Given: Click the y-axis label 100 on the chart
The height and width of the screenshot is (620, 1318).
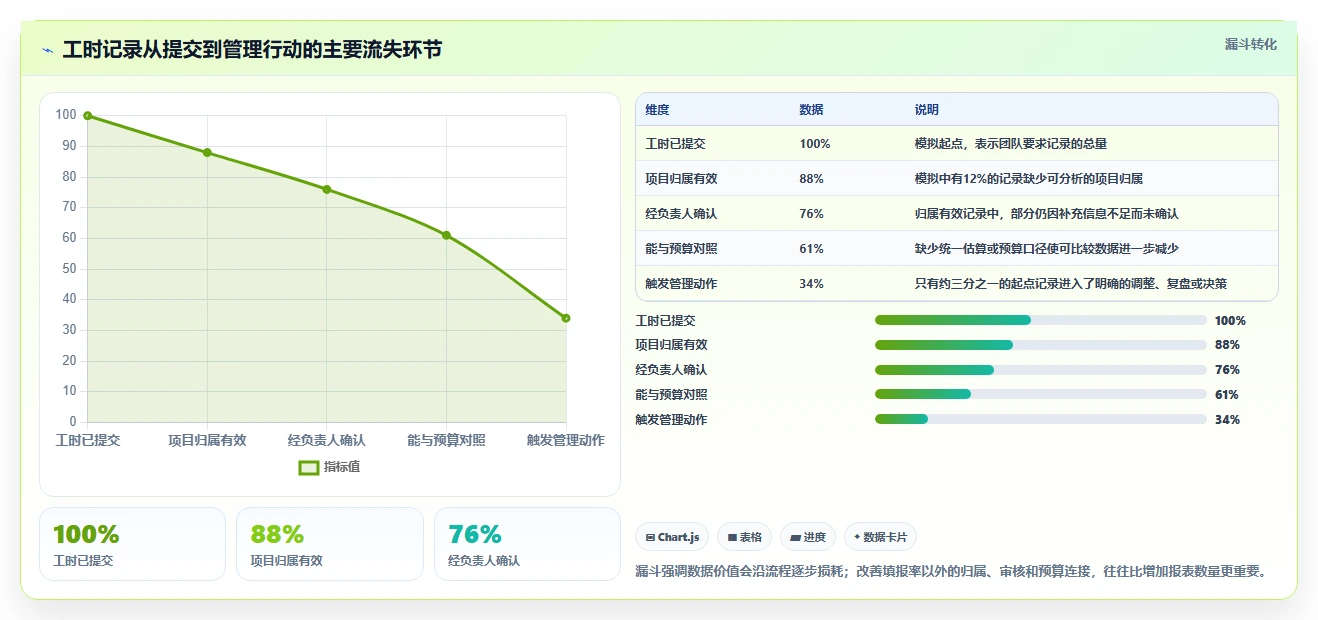Looking at the screenshot, I should coord(66,115).
